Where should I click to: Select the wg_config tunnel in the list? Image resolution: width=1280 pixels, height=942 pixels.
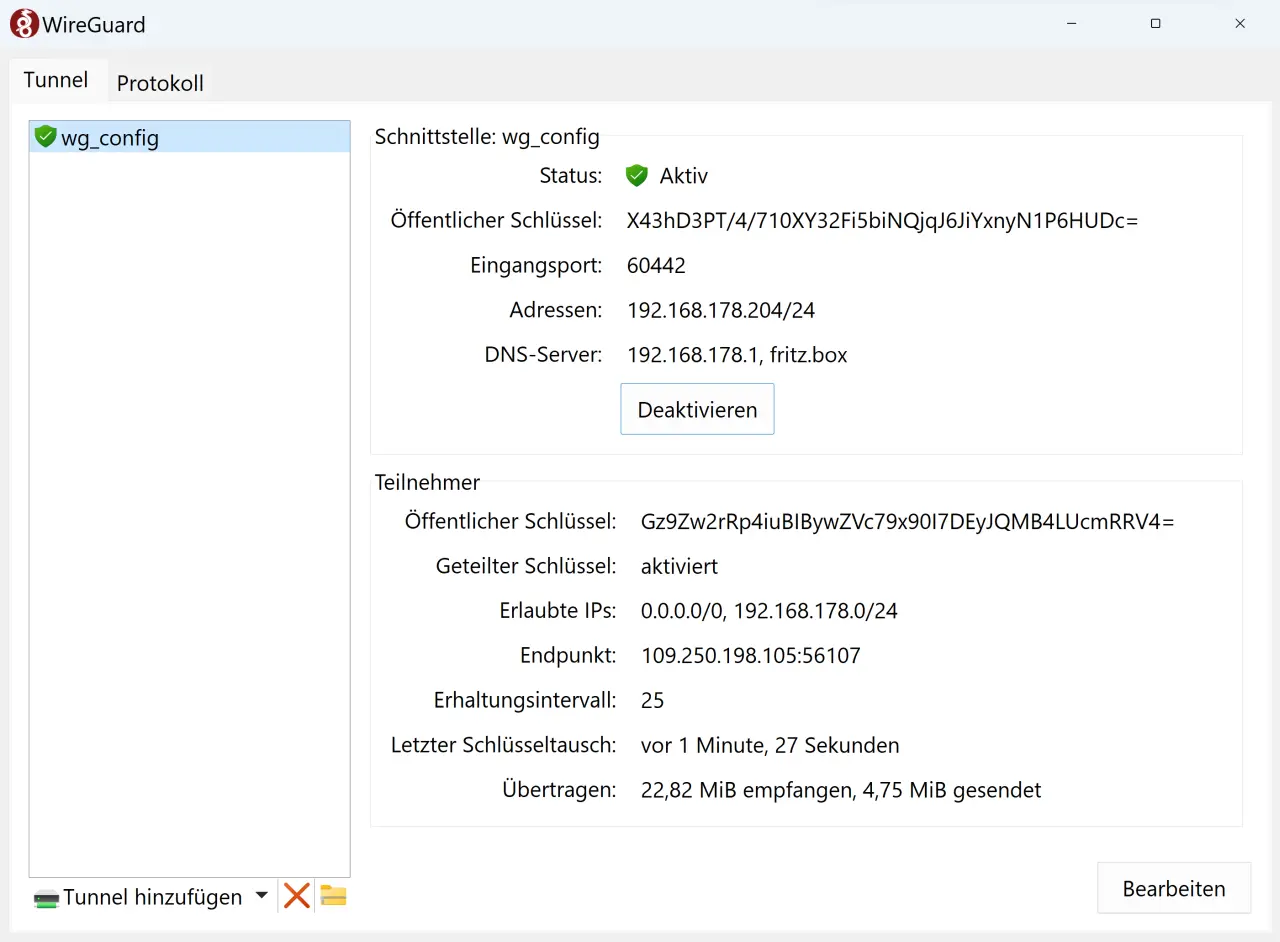tap(110, 138)
